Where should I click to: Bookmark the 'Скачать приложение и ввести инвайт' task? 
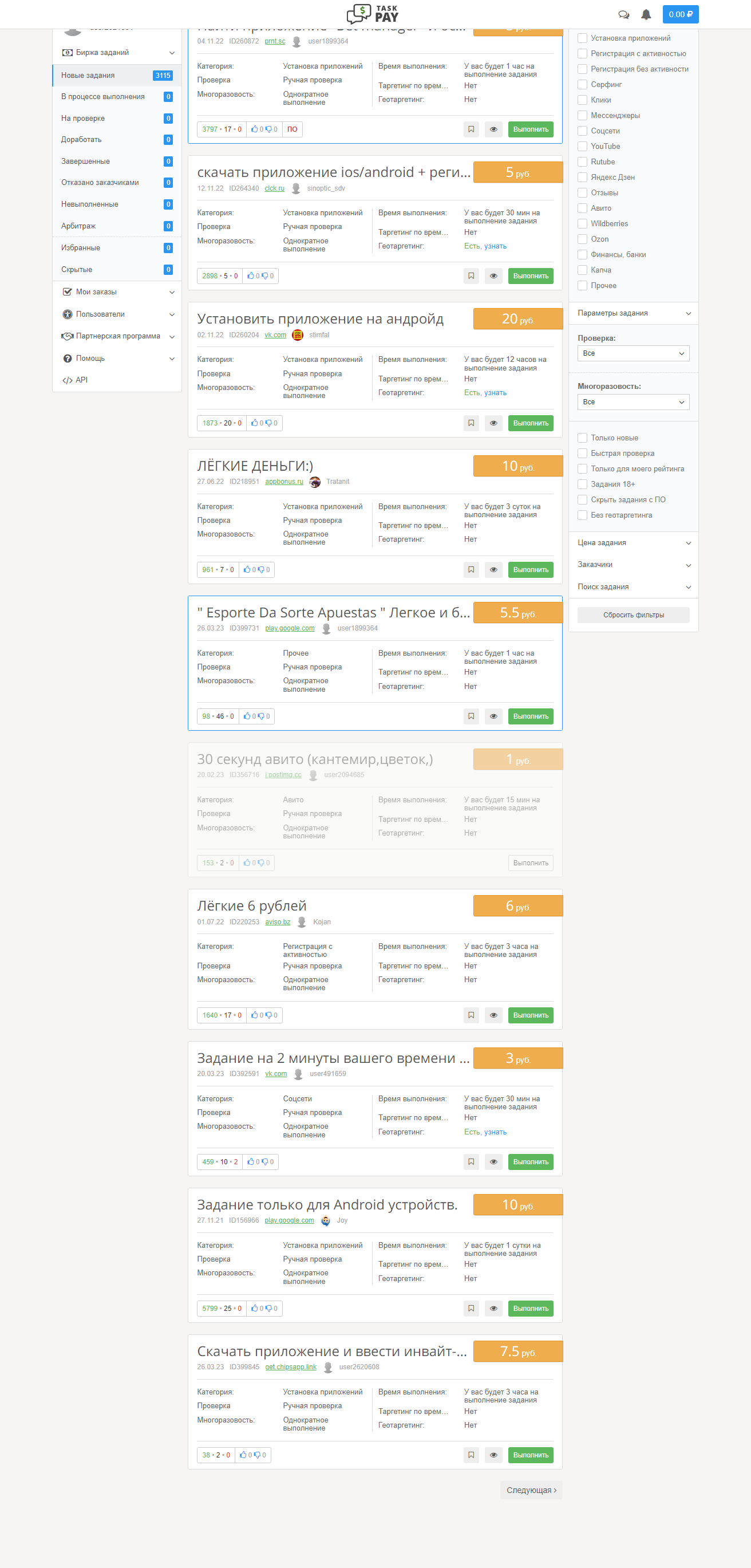click(x=471, y=1455)
